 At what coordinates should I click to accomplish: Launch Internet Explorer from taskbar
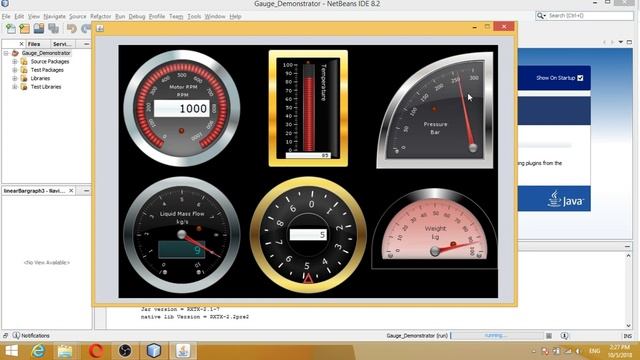pyautogui.click(x=38, y=351)
